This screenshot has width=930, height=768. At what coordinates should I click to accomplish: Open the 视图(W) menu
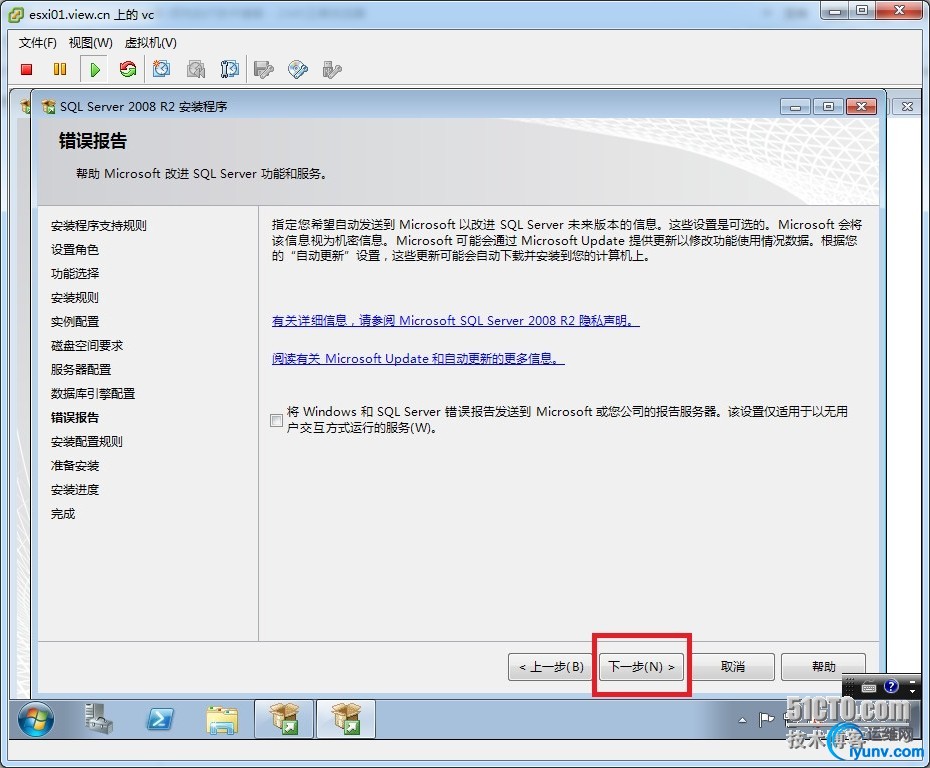click(90, 43)
